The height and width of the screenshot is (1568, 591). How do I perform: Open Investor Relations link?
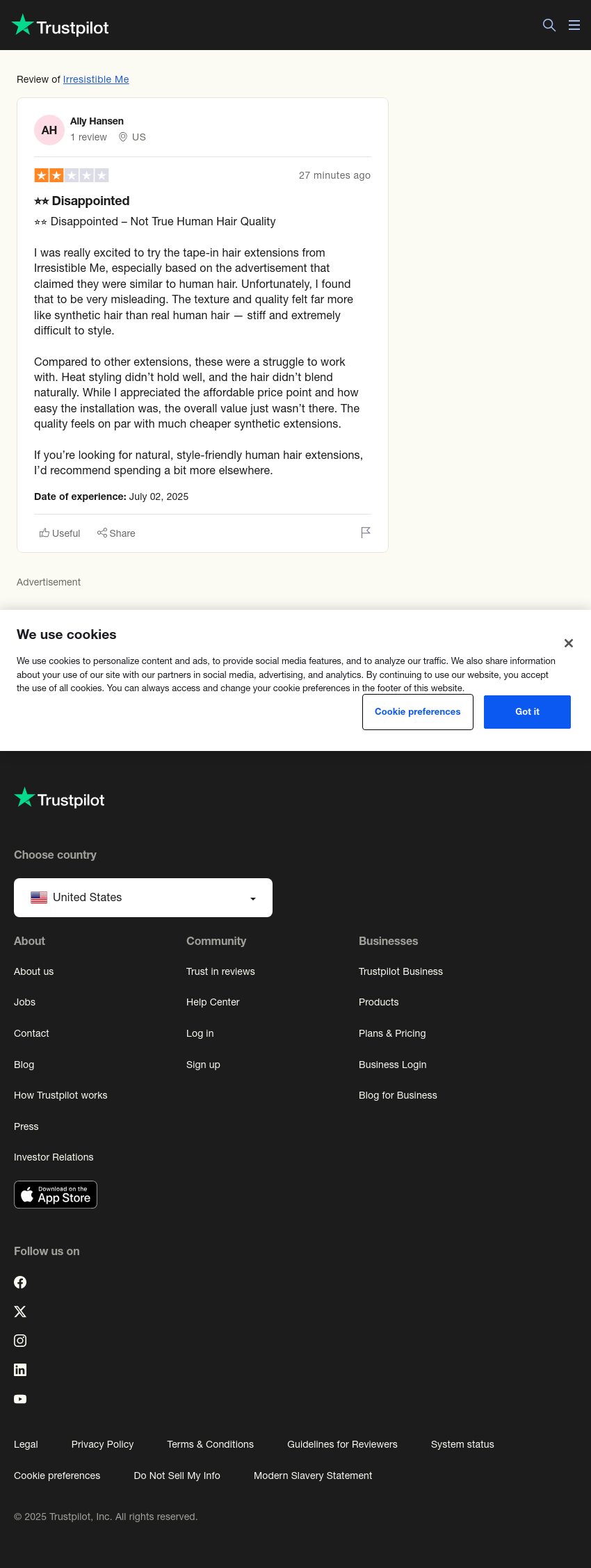coord(54,1157)
